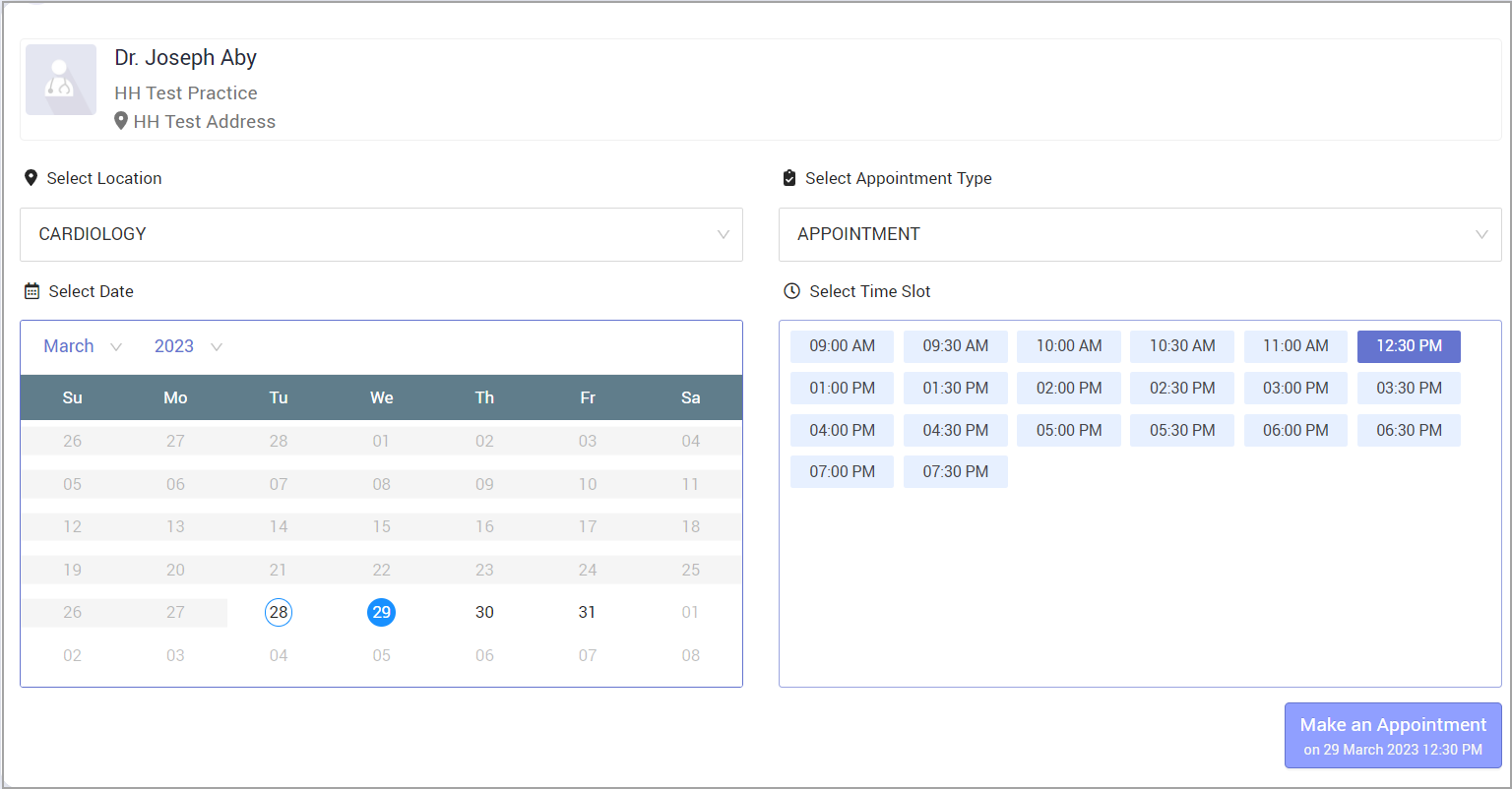Screen dimensions: 1512x789
Task: Click the Make an Appointment button
Action: click(1392, 735)
